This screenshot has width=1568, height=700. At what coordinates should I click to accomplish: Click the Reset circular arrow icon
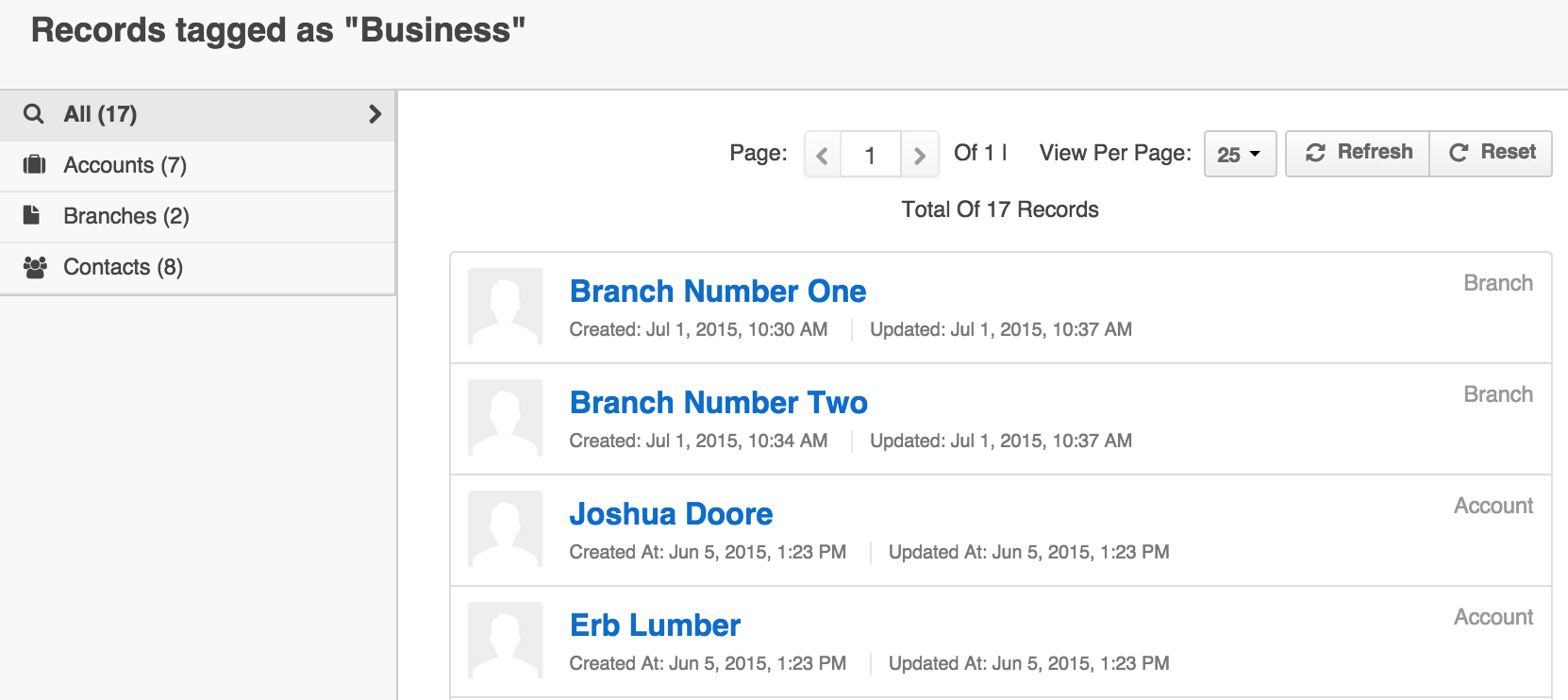tap(1459, 153)
